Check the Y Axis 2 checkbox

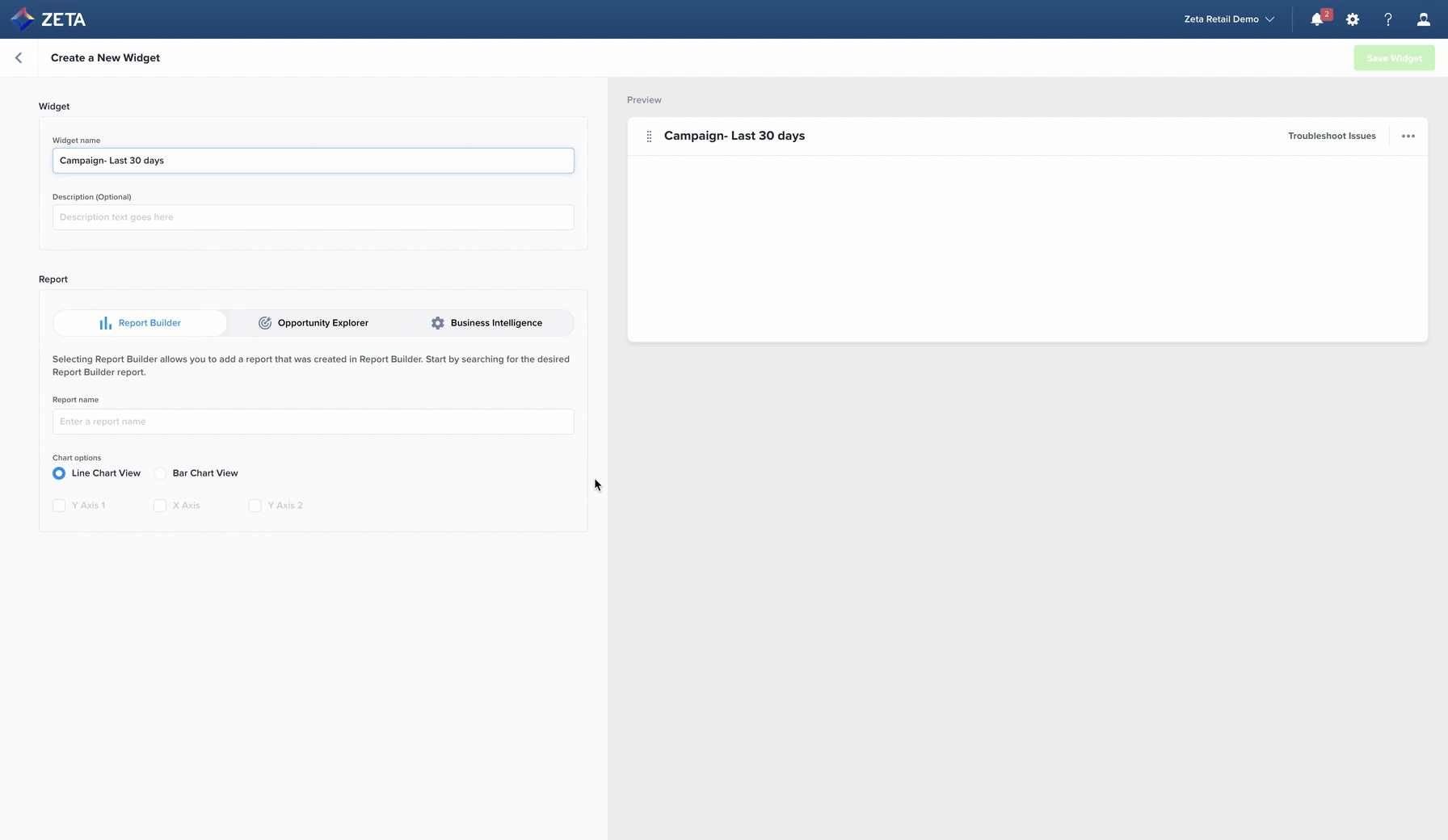(x=255, y=506)
